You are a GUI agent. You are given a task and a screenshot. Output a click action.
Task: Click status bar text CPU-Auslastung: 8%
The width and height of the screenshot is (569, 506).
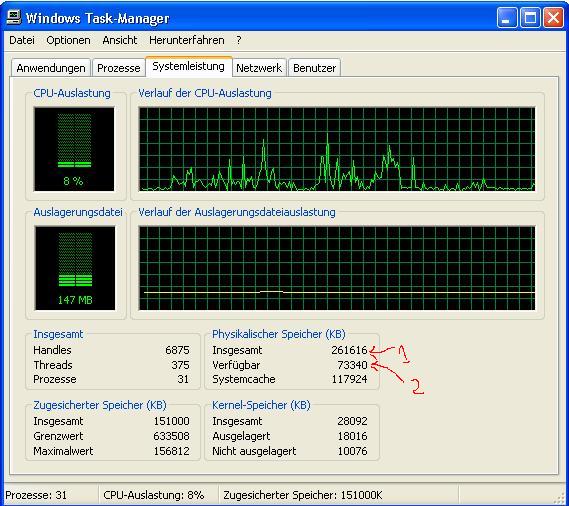pyautogui.click(x=153, y=495)
